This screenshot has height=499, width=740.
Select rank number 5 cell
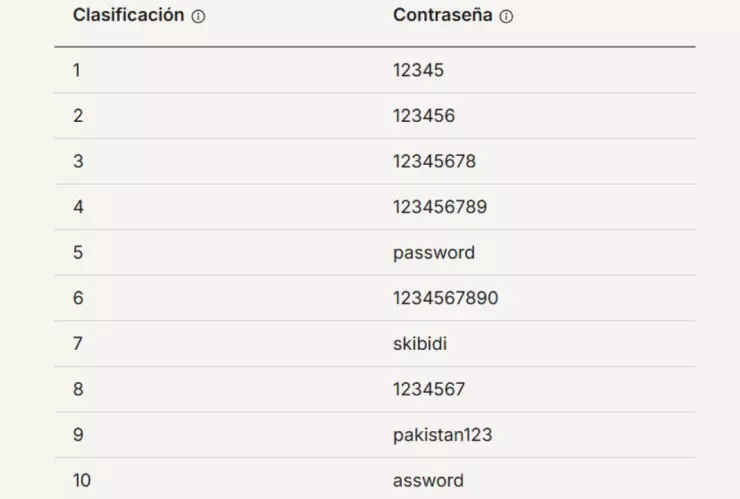point(78,252)
